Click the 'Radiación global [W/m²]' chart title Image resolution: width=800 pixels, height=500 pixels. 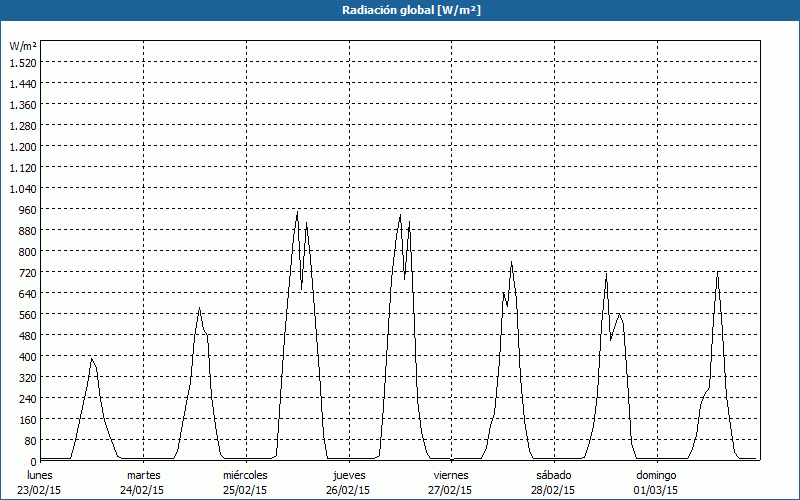pos(400,10)
